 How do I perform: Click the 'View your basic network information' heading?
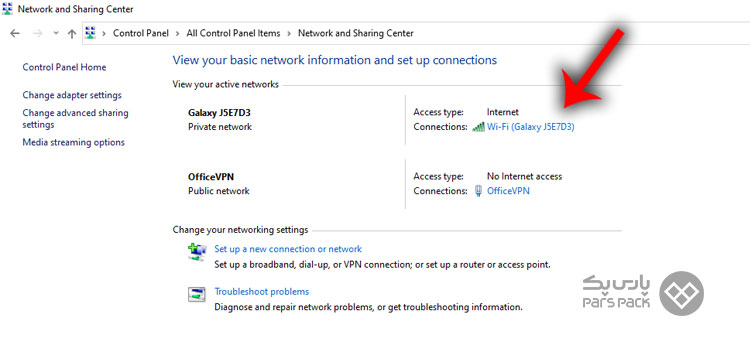[335, 60]
